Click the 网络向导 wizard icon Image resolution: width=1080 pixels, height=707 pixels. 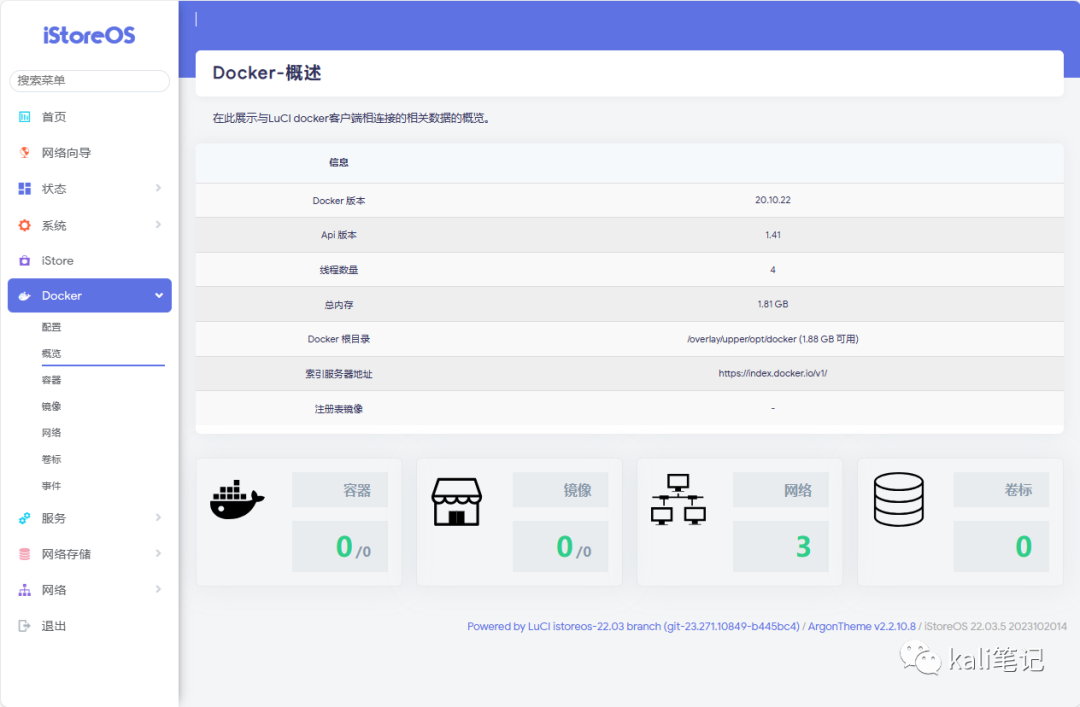(x=25, y=152)
